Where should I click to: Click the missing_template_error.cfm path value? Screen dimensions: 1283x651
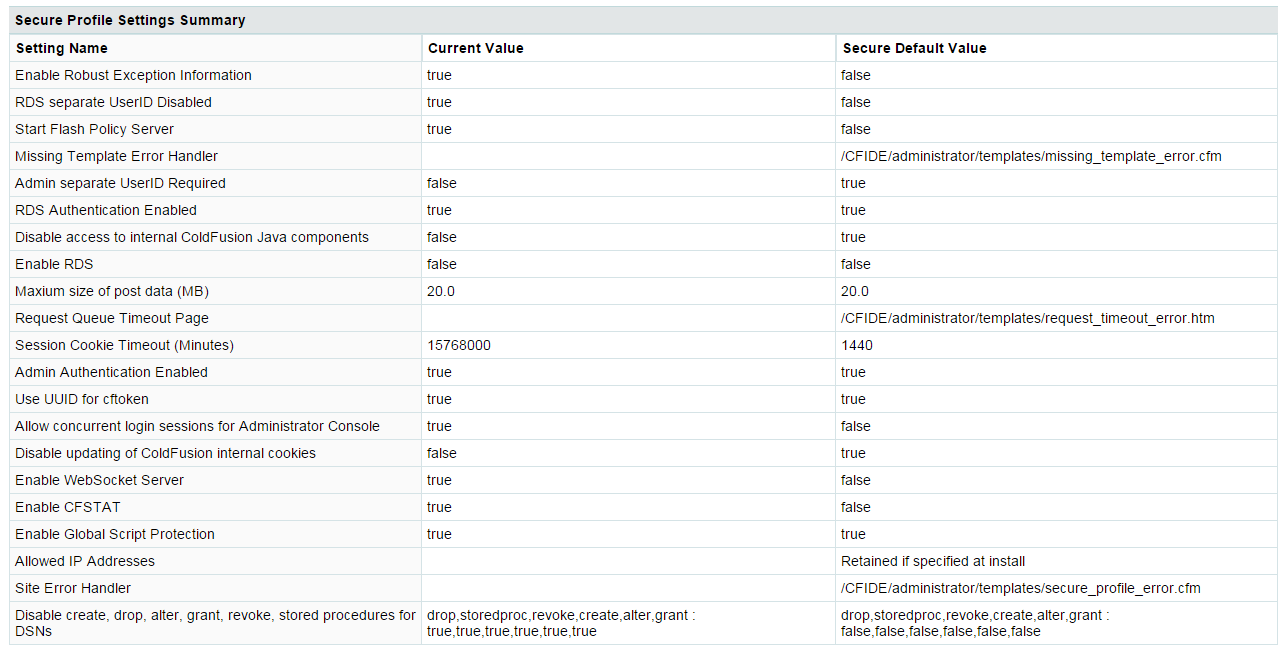coord(1031,156)
